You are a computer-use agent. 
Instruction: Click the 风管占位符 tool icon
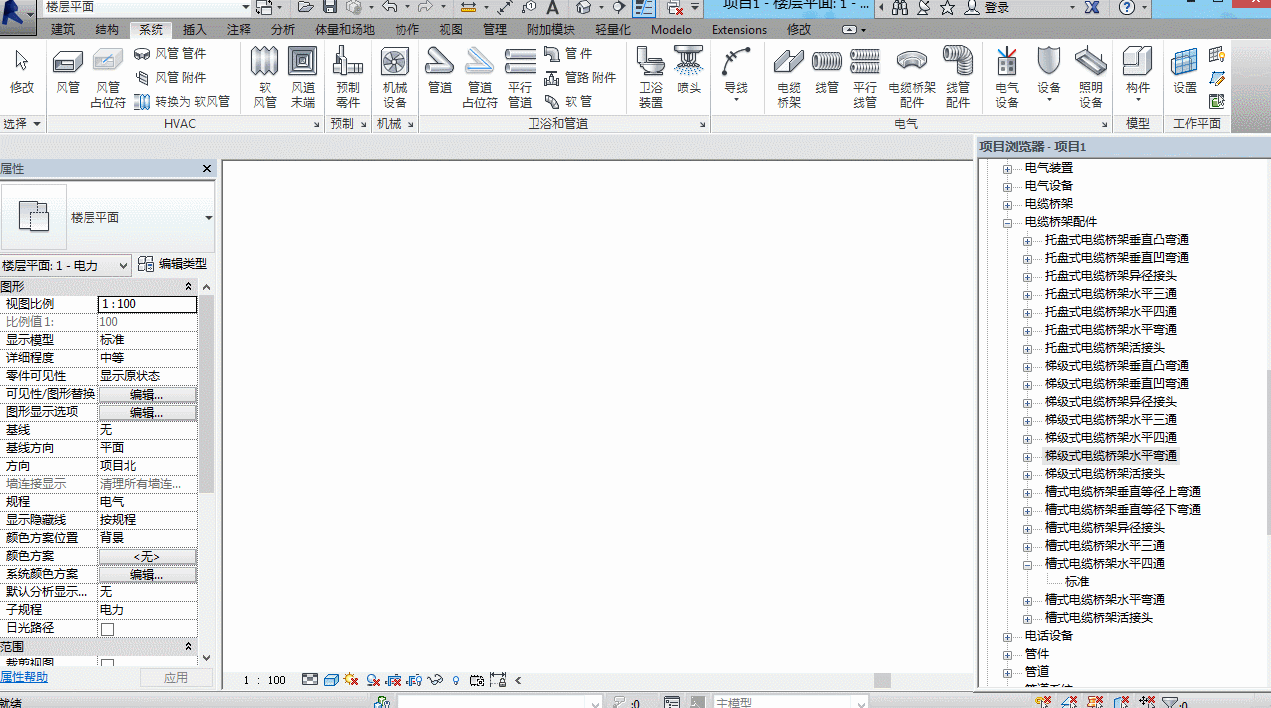point(108,78)
